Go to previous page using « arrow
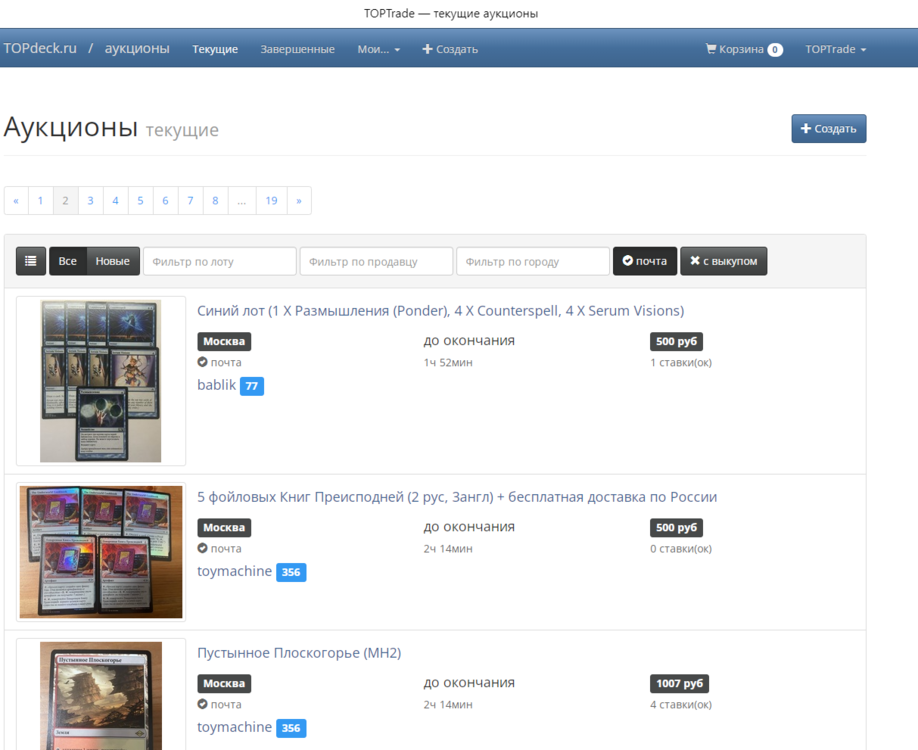This screenshot has height=750, width=918. [x=16, y=201]
